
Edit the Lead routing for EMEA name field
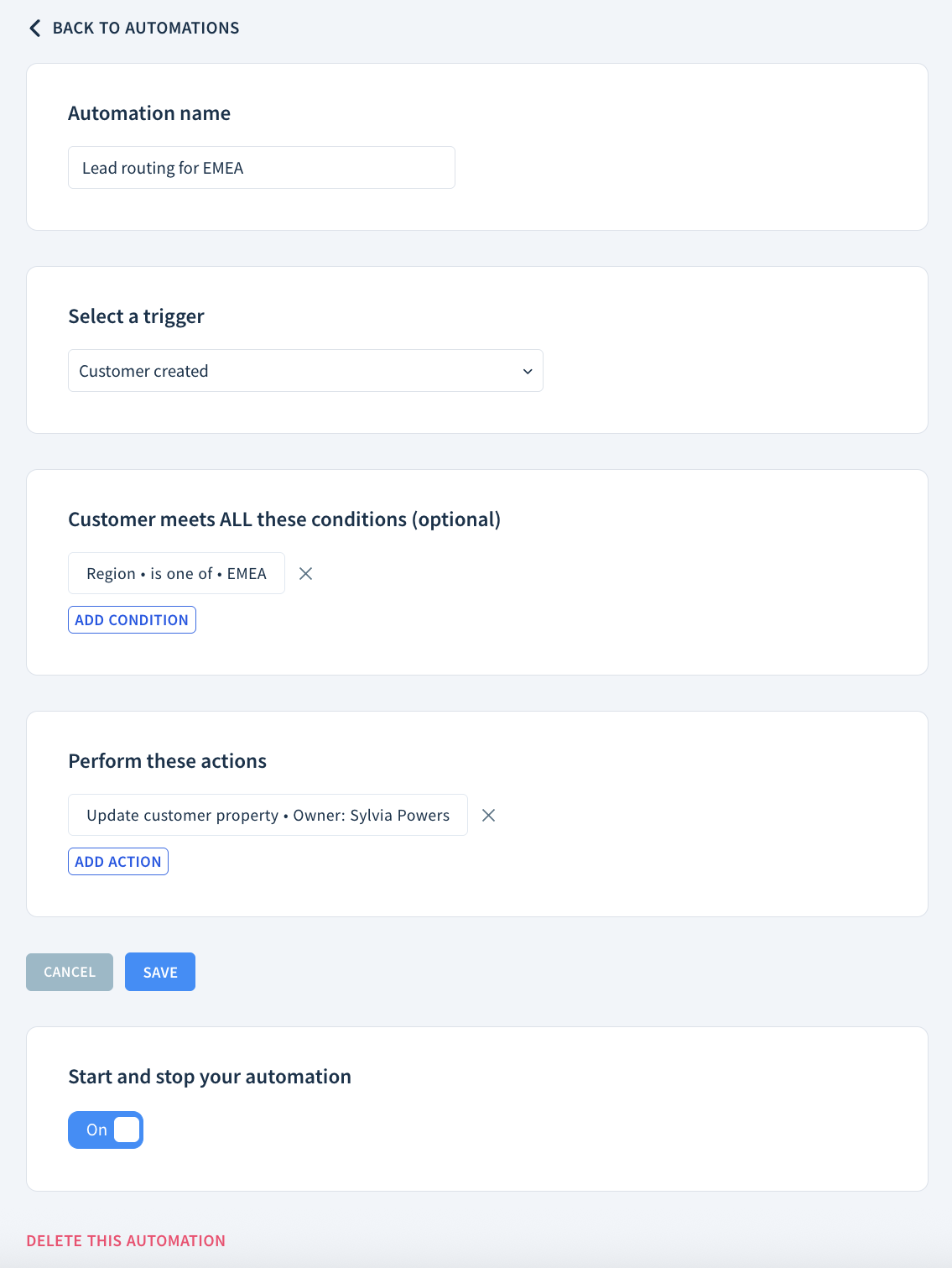click(261, 167)
